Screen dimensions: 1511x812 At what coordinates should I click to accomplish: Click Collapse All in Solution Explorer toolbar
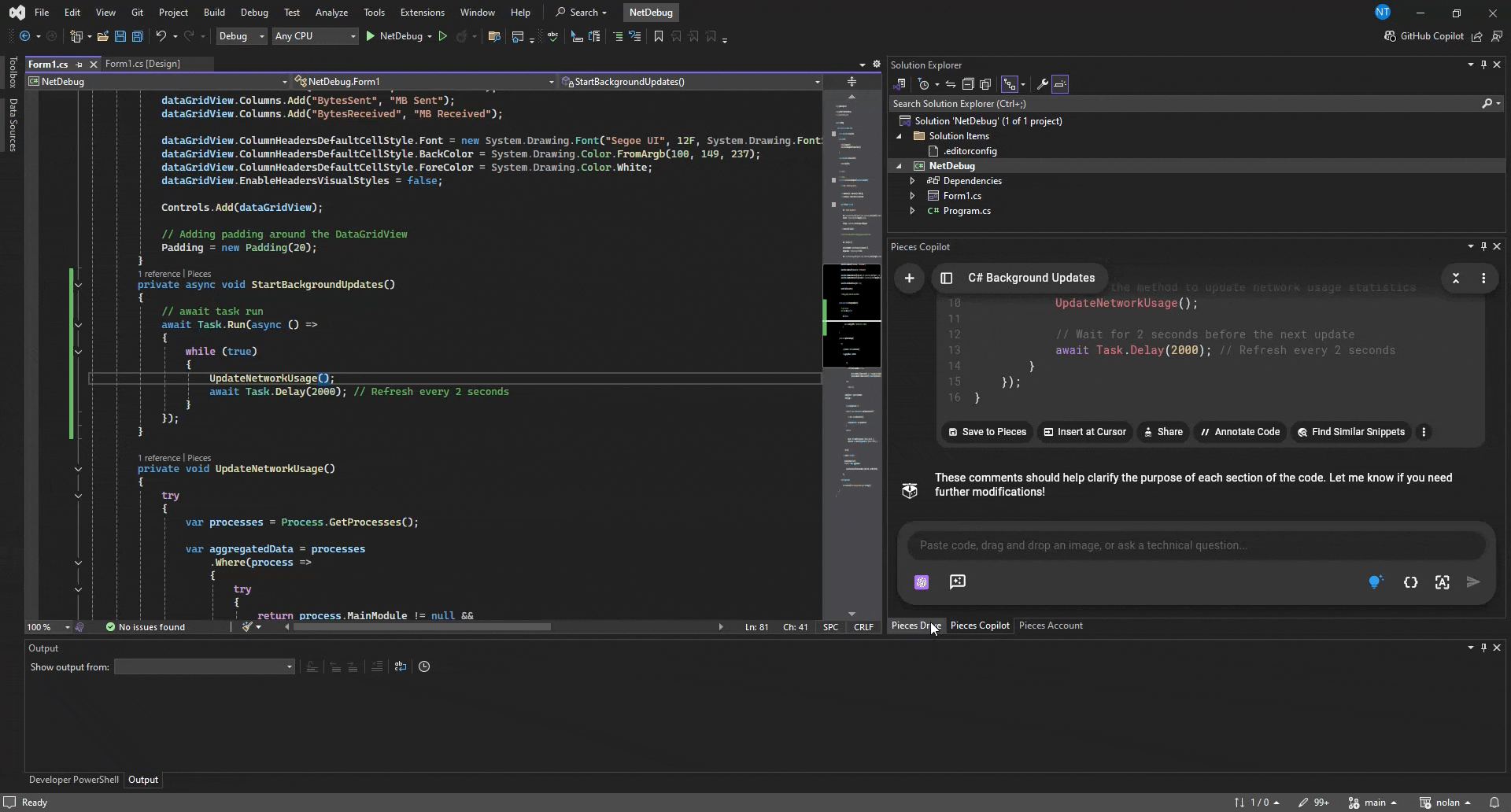point(968,84)
